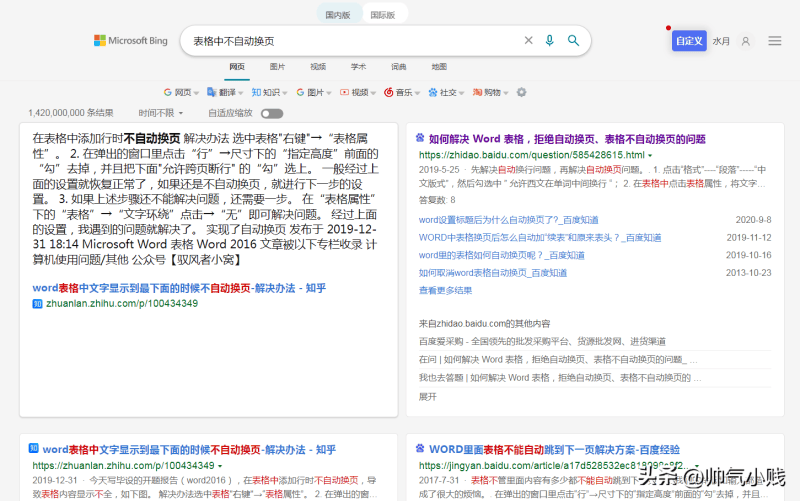Click the 水月 username
800x501 pixels.
pyautogui.click(x=721, y=41)
